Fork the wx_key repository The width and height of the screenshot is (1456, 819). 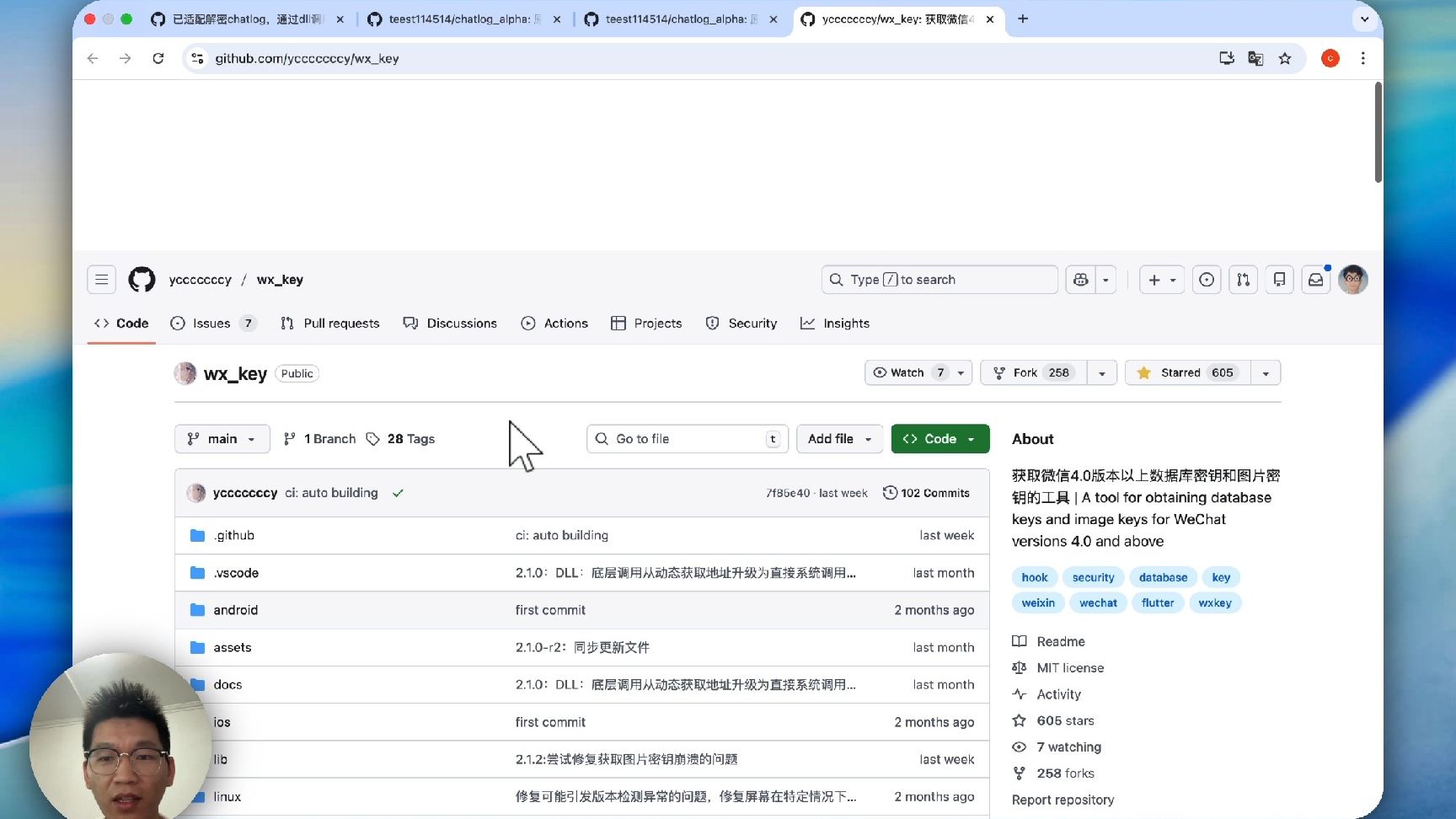[x=1034, y=372]
